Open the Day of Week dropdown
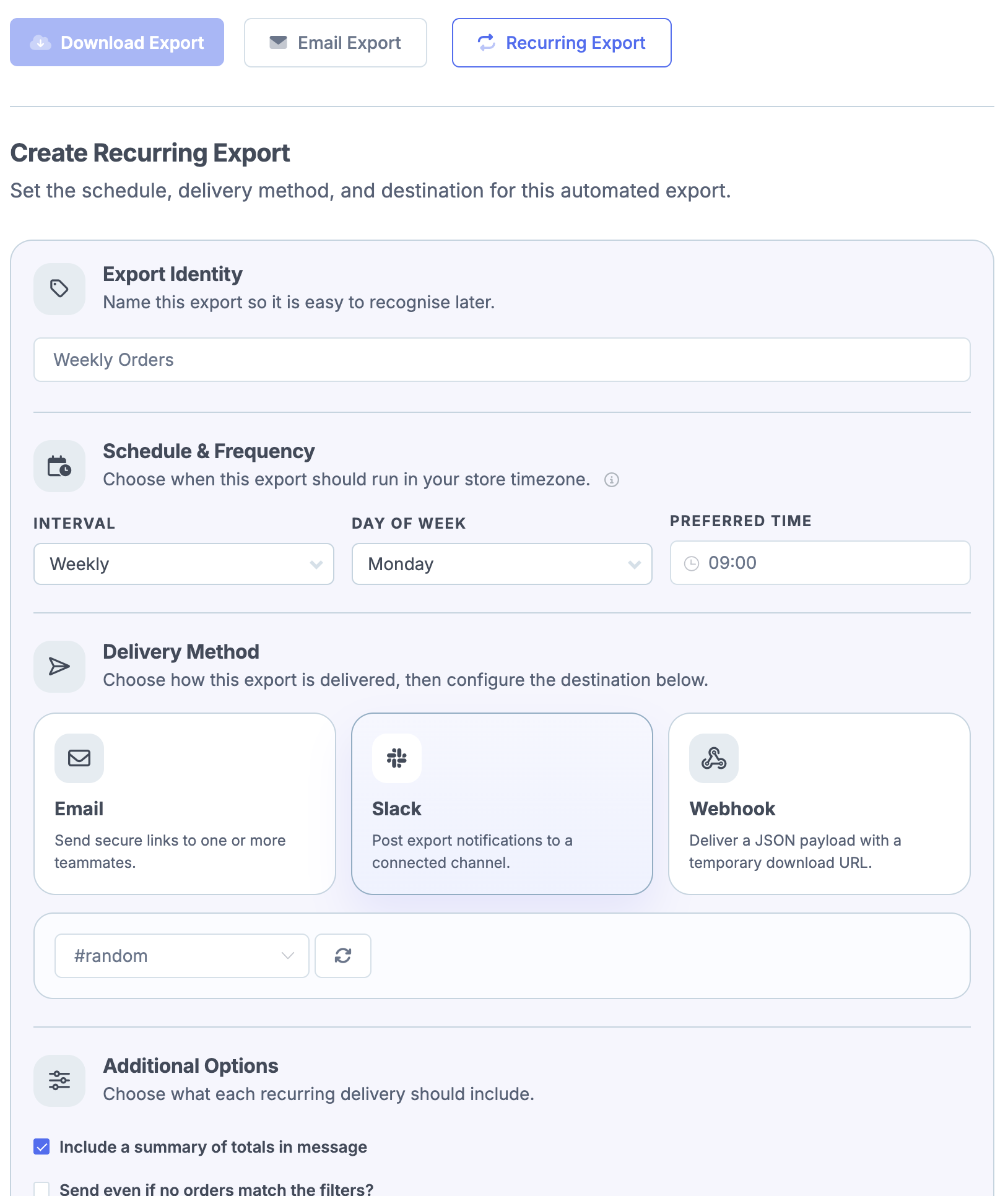 pyautogui.click(x=502, y=563)
